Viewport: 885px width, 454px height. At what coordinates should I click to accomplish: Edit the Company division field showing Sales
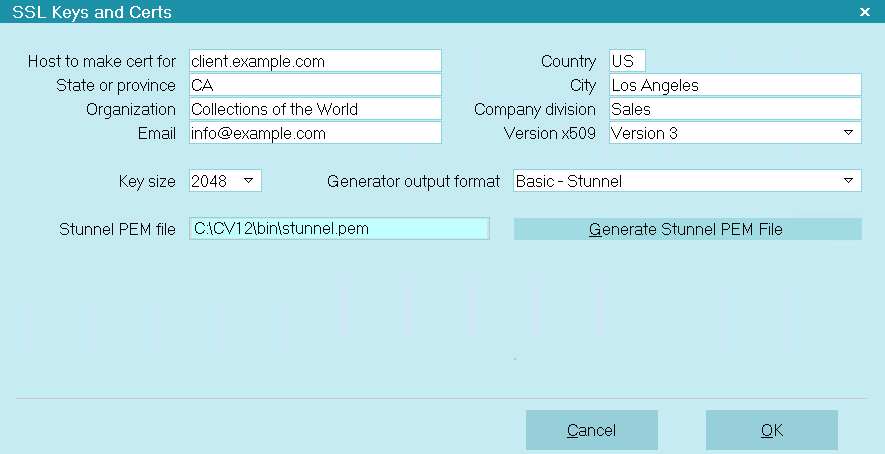(735, 109)
